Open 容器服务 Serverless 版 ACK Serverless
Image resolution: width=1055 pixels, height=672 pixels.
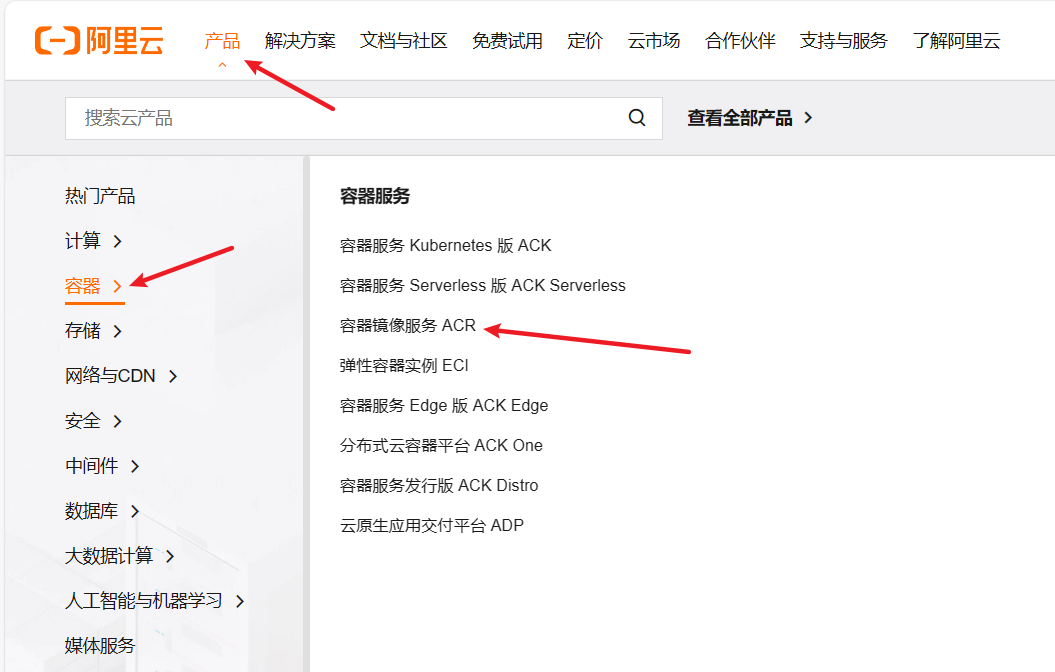coord(482,285)
